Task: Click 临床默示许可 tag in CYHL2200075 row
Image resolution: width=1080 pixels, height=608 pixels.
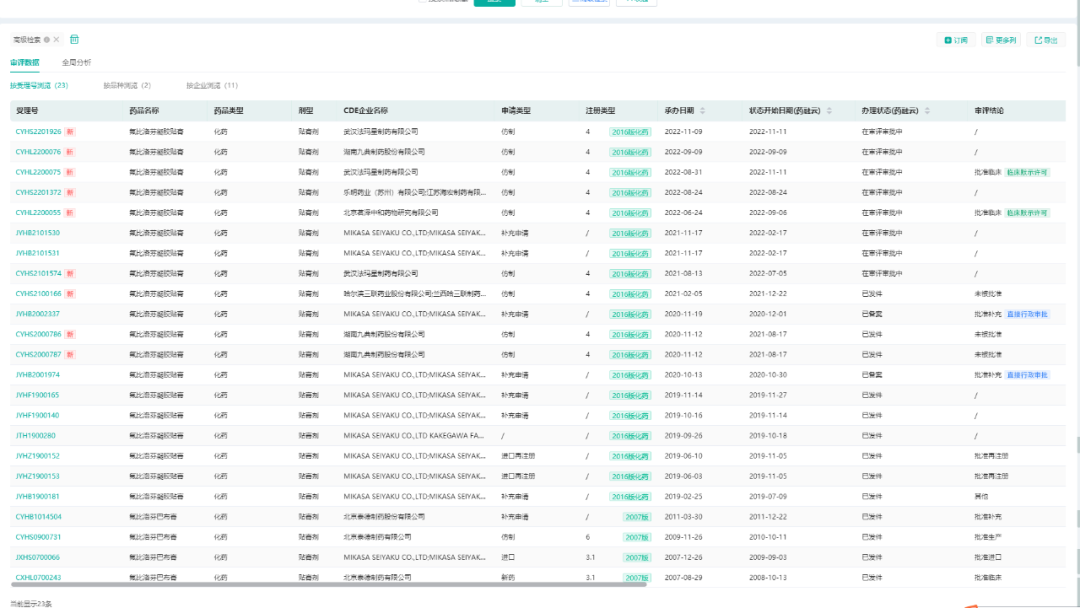Action: (x=1027, y=172)
